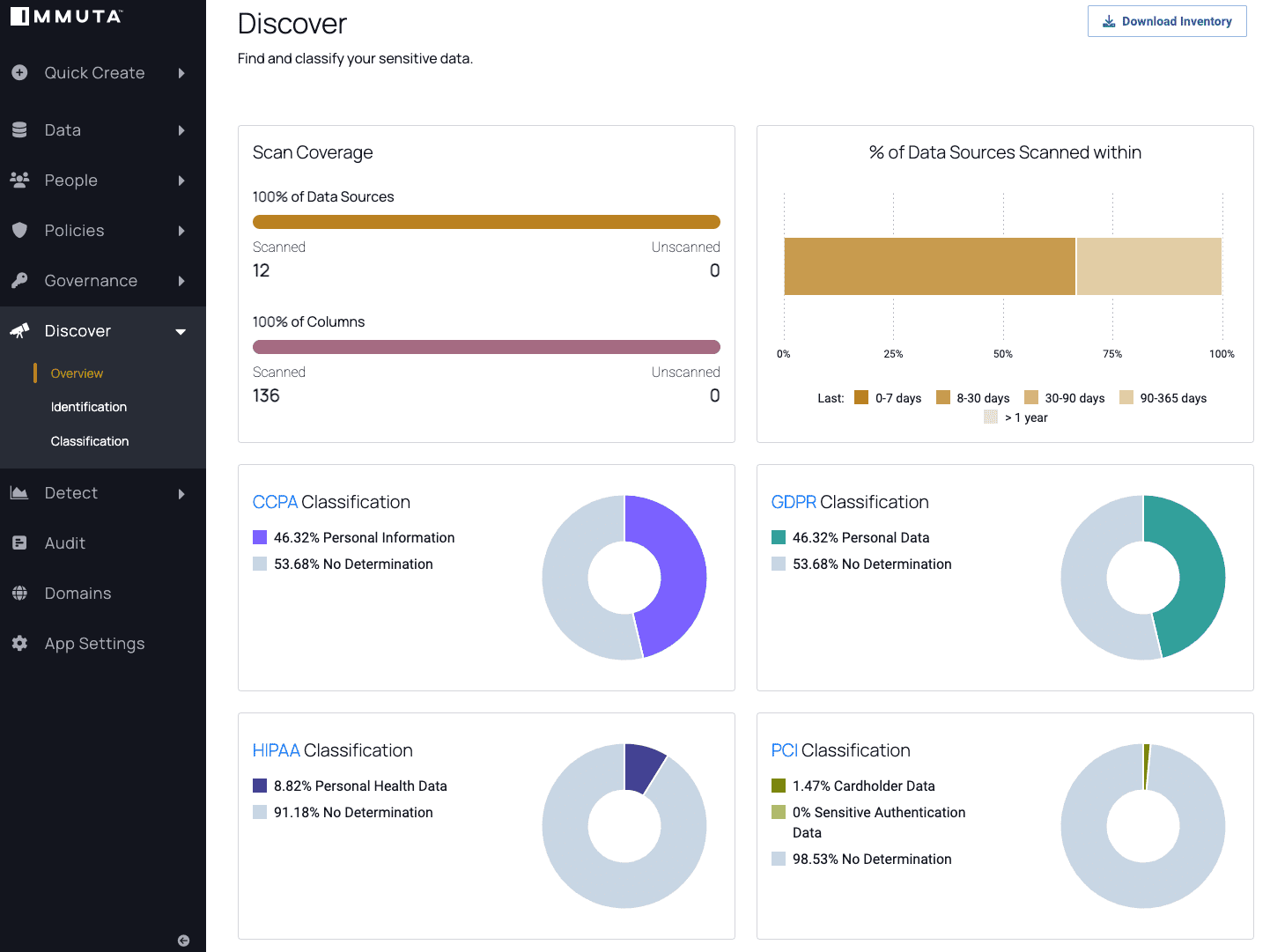
Task: Click the olive PCI donut slice
Action: (1146, 766)
